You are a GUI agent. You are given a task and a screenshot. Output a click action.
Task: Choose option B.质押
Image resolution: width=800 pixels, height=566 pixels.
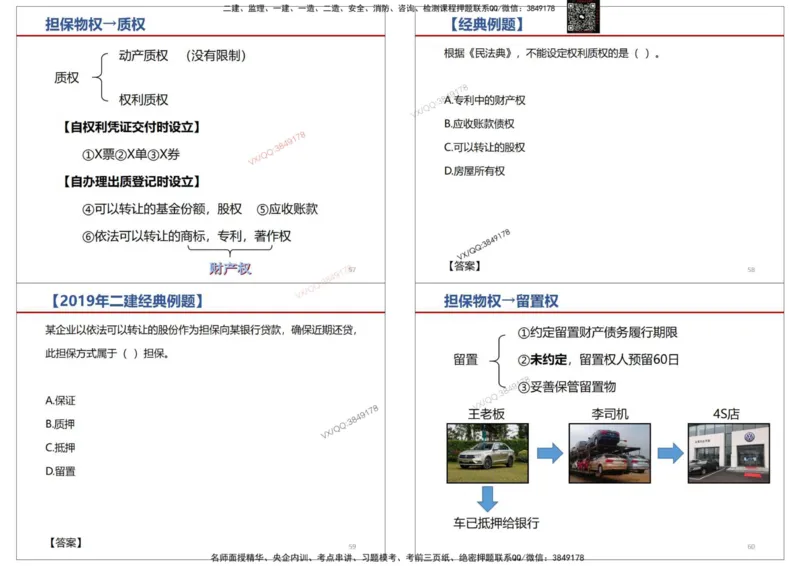point(60,424)
